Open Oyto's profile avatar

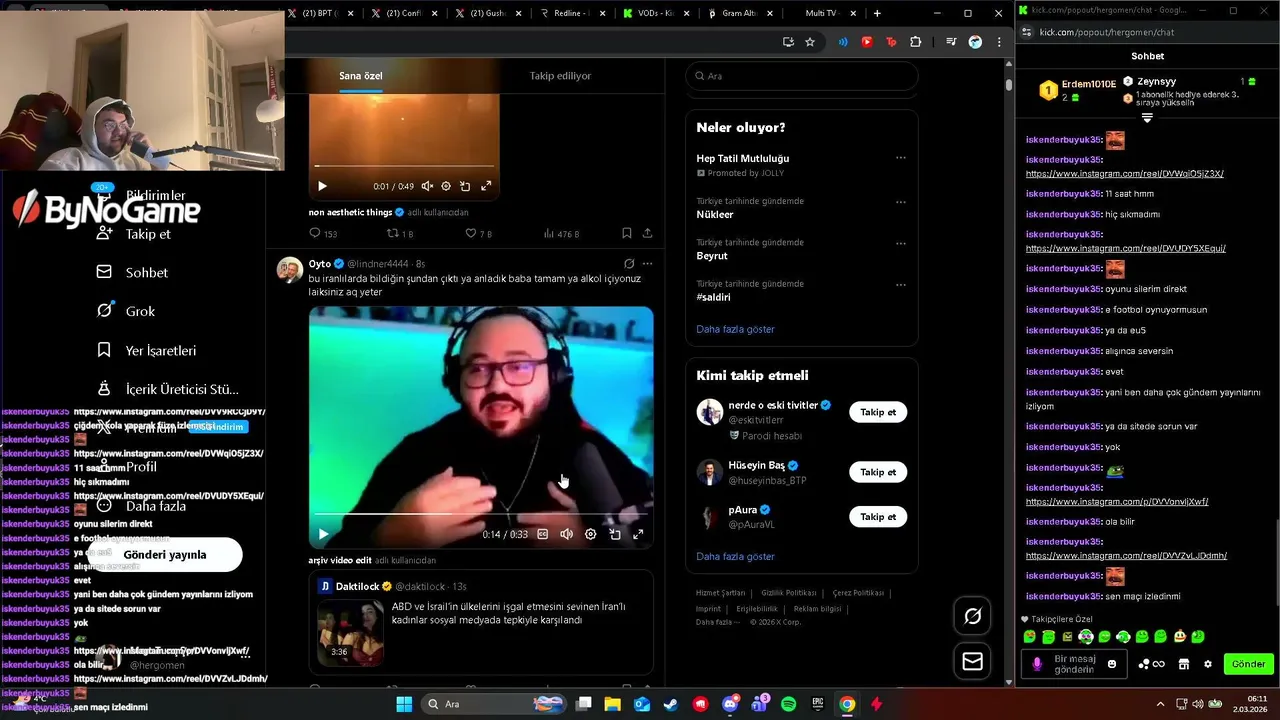tap(290, 270)
